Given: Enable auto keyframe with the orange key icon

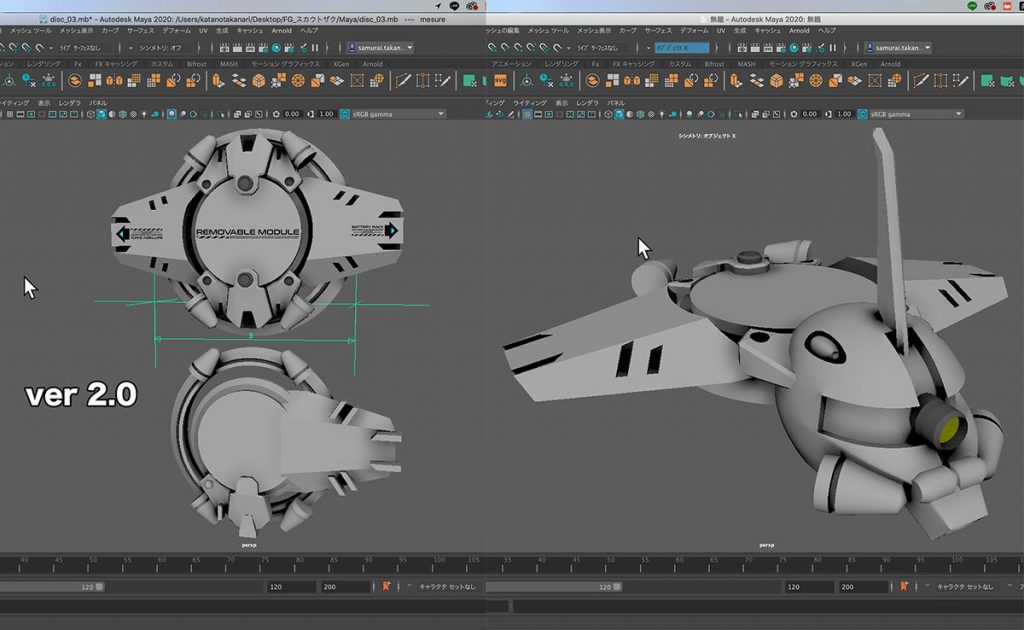Looking at the screenshot, I should (386, 586).
